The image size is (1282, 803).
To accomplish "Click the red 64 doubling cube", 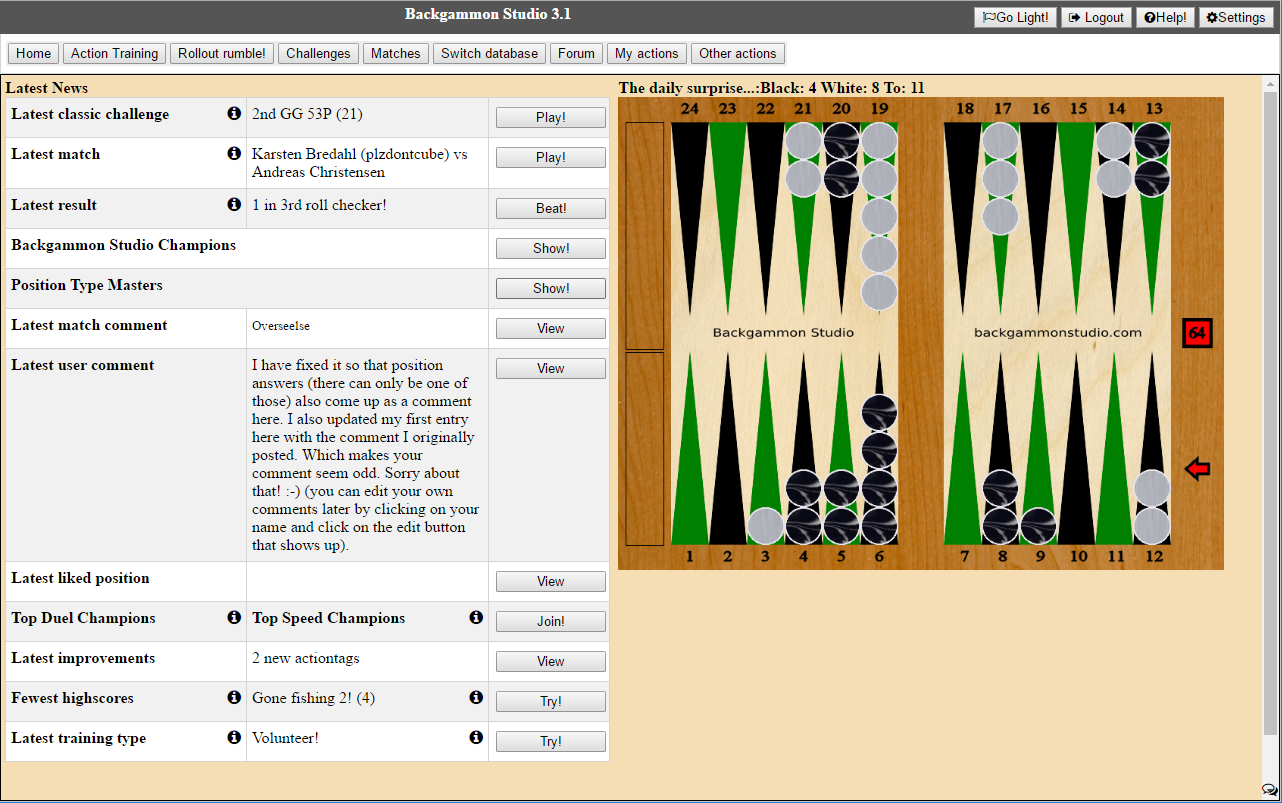I will 1196,333.
